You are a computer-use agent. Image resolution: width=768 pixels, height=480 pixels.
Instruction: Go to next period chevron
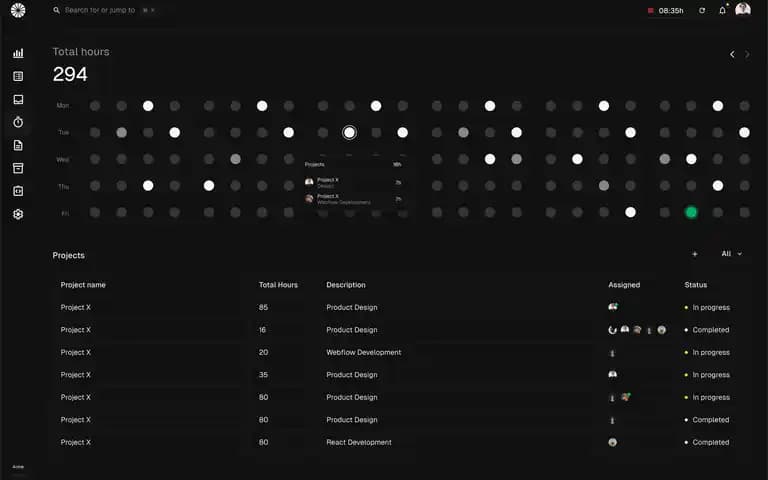pos(747,54)
